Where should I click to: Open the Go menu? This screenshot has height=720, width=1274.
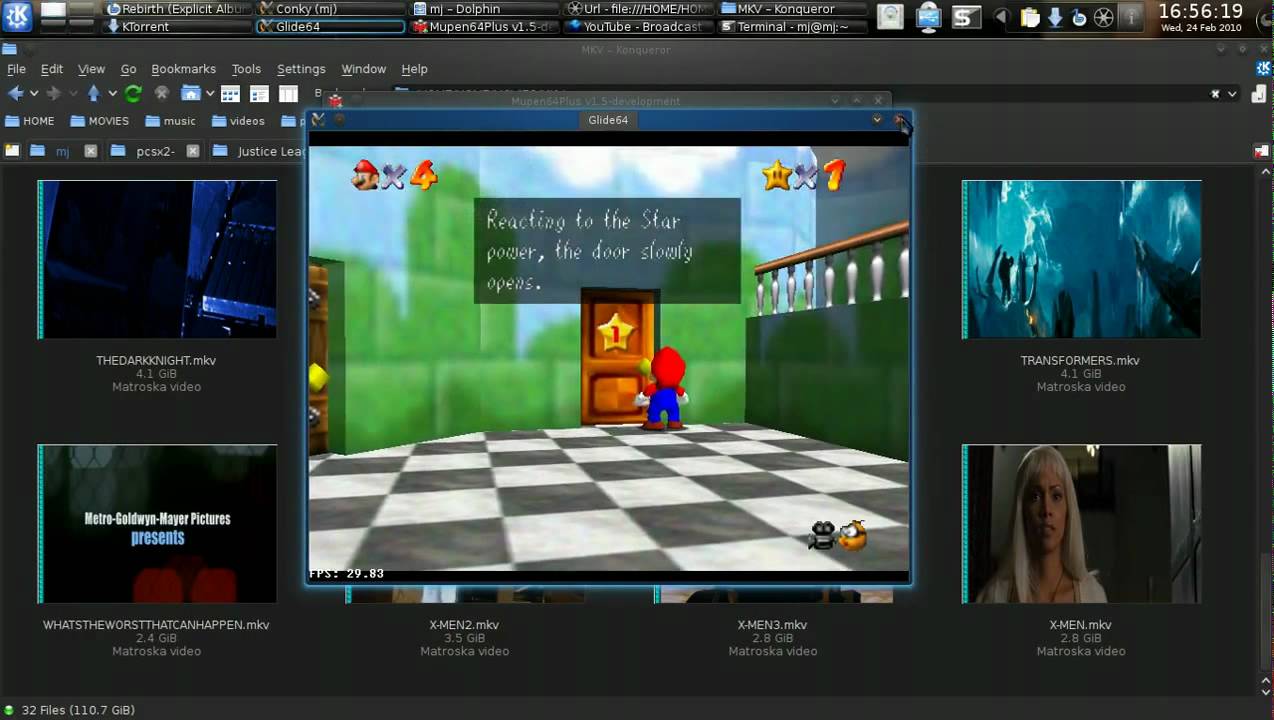coord(128,69)
